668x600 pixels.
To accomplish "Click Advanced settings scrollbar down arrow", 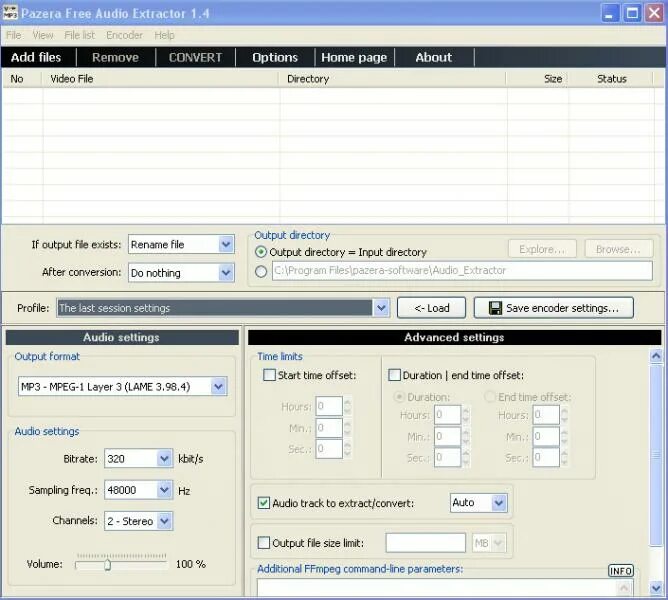I will (656, 589).
